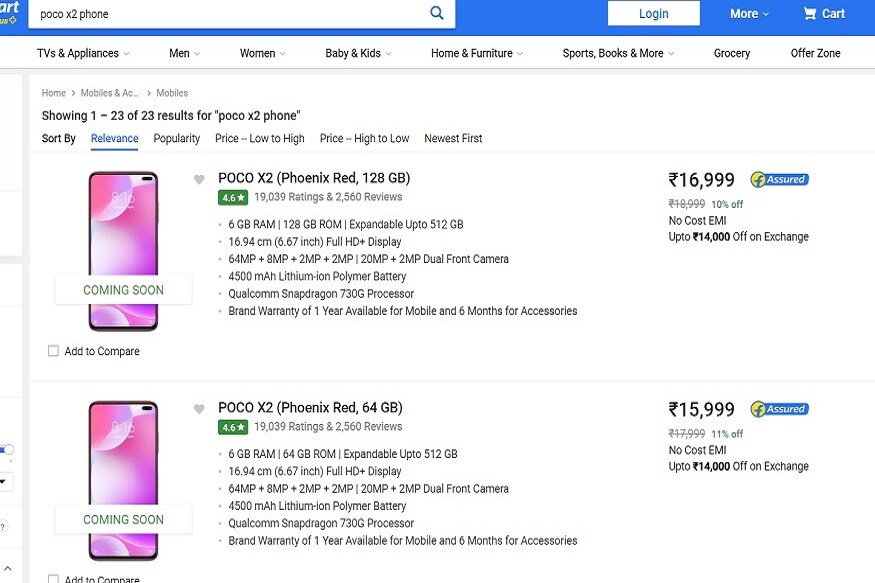875x583 pixels.
Task: Click the ₹15,999 price
Action: [x=701, y=409]
